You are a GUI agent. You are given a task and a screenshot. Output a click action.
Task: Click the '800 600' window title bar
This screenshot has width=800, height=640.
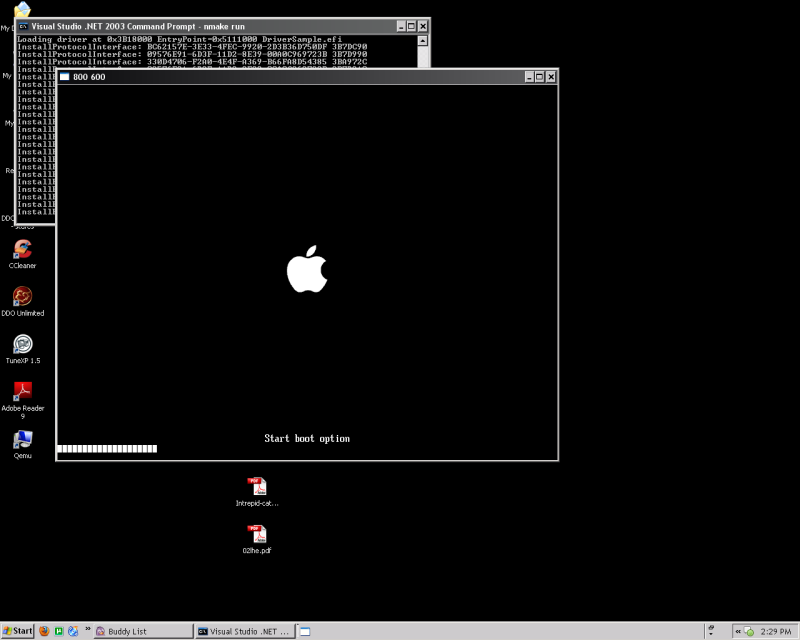click(307, 77)
